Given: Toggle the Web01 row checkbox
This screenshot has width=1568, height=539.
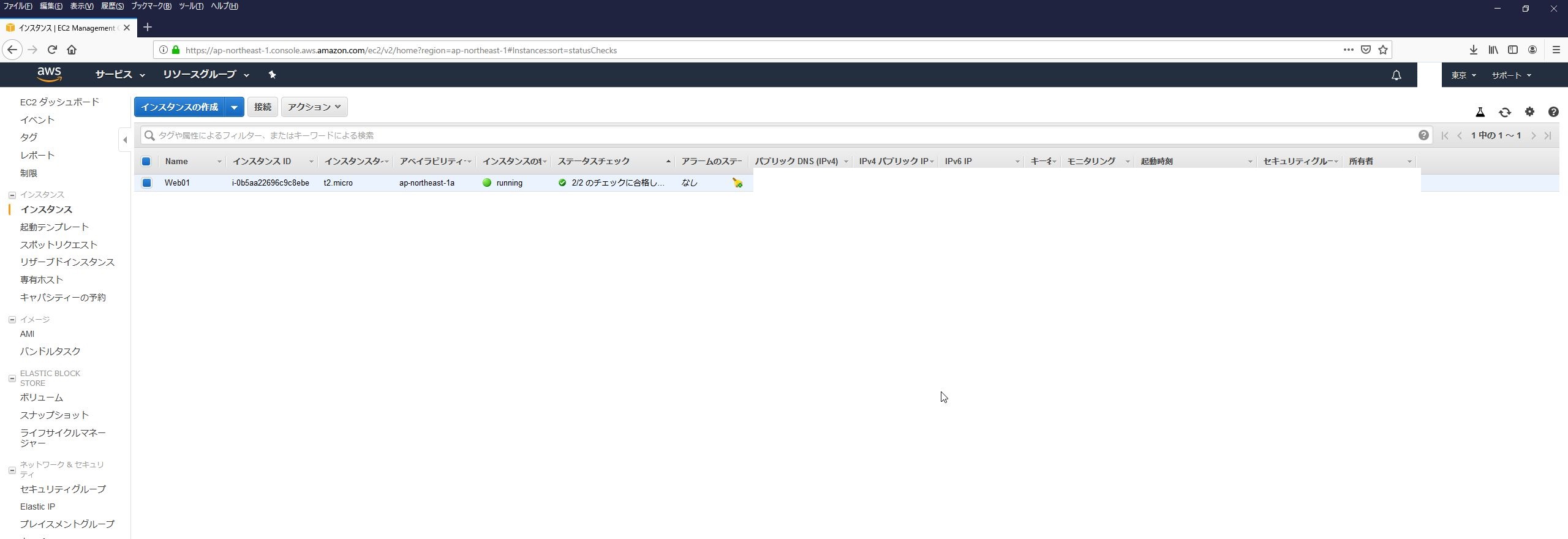Looking at the screenshot, I should pos(146,183).
